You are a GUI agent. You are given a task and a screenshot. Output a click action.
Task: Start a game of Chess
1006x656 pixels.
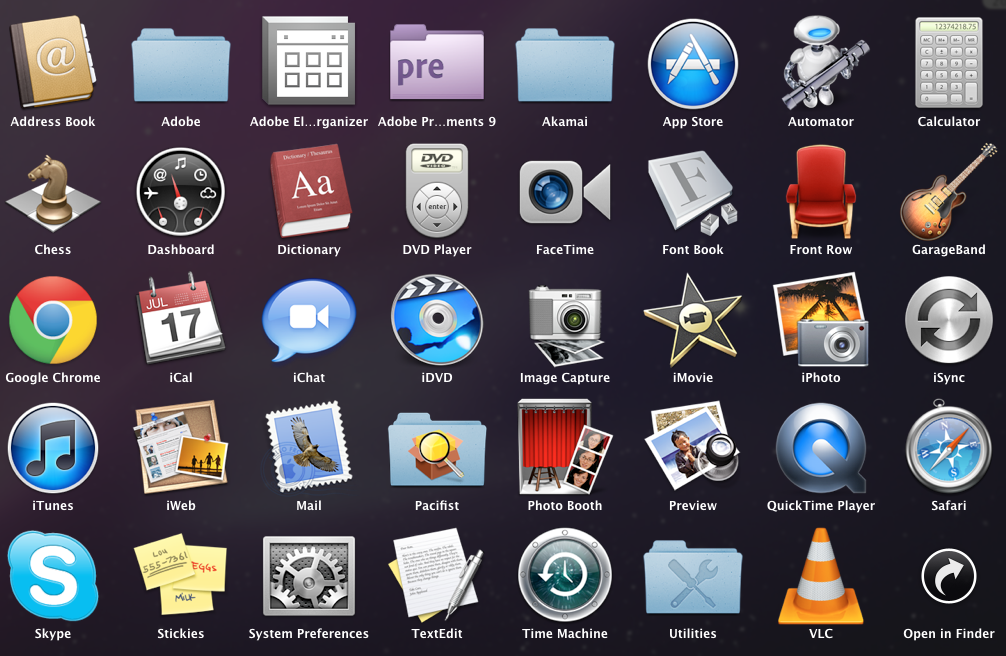(53, 192)
